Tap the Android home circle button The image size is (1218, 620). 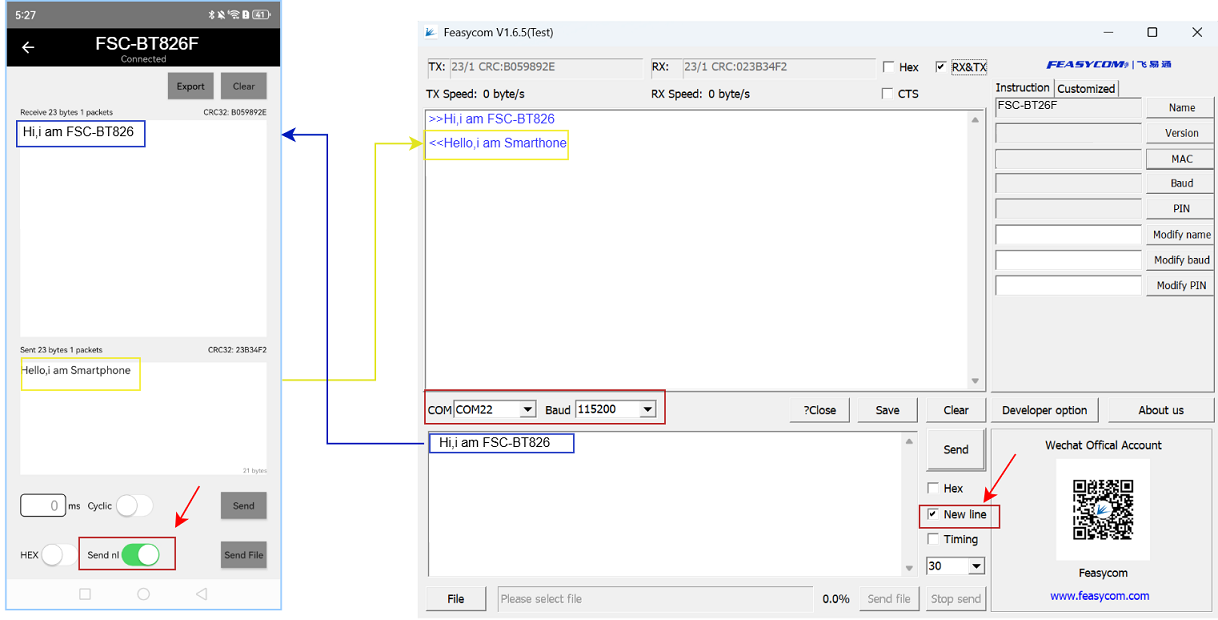tap(143, 594)
